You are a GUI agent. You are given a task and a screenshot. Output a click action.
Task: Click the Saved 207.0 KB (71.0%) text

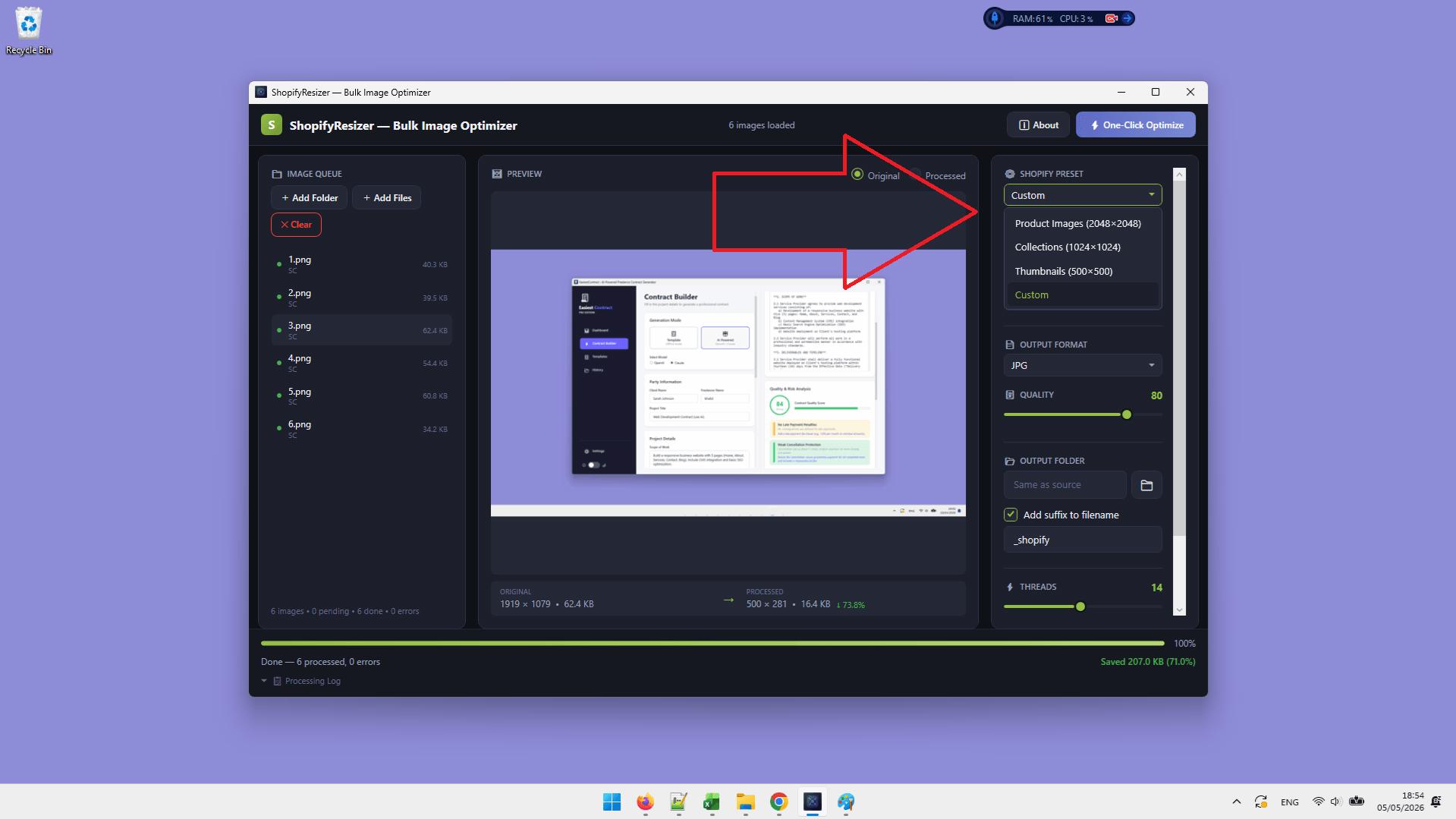1147,662
